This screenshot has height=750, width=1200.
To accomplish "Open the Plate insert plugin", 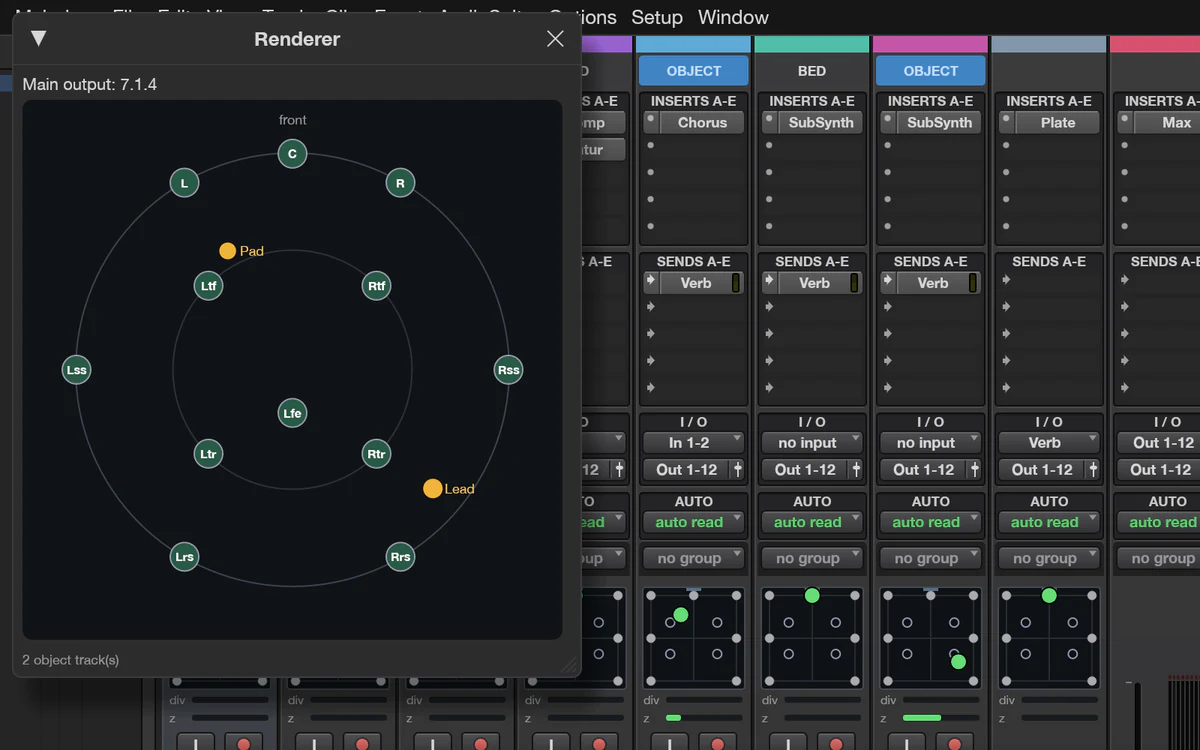I will click(x=1058, y=122).
